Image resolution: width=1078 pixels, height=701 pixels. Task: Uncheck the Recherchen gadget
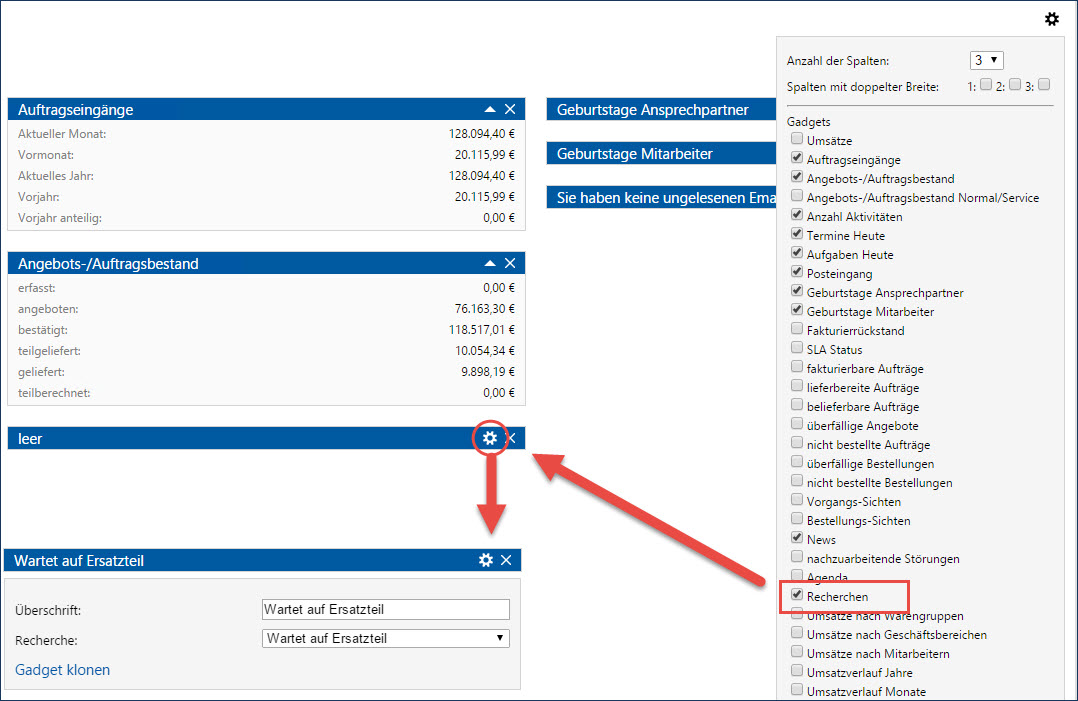(796, 596)
